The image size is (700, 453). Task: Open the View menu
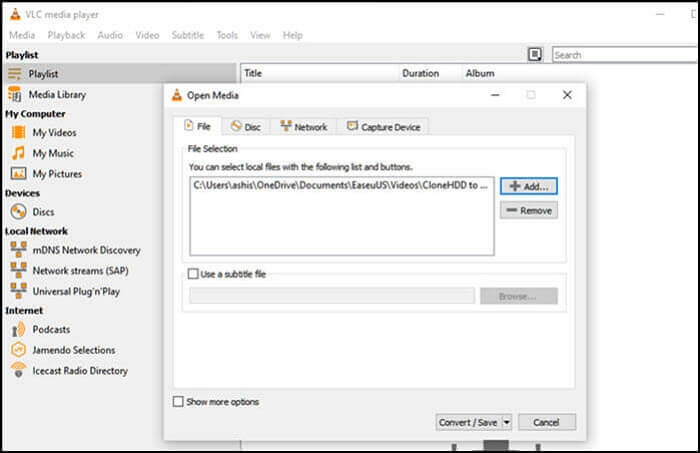(x=260, y=35)
